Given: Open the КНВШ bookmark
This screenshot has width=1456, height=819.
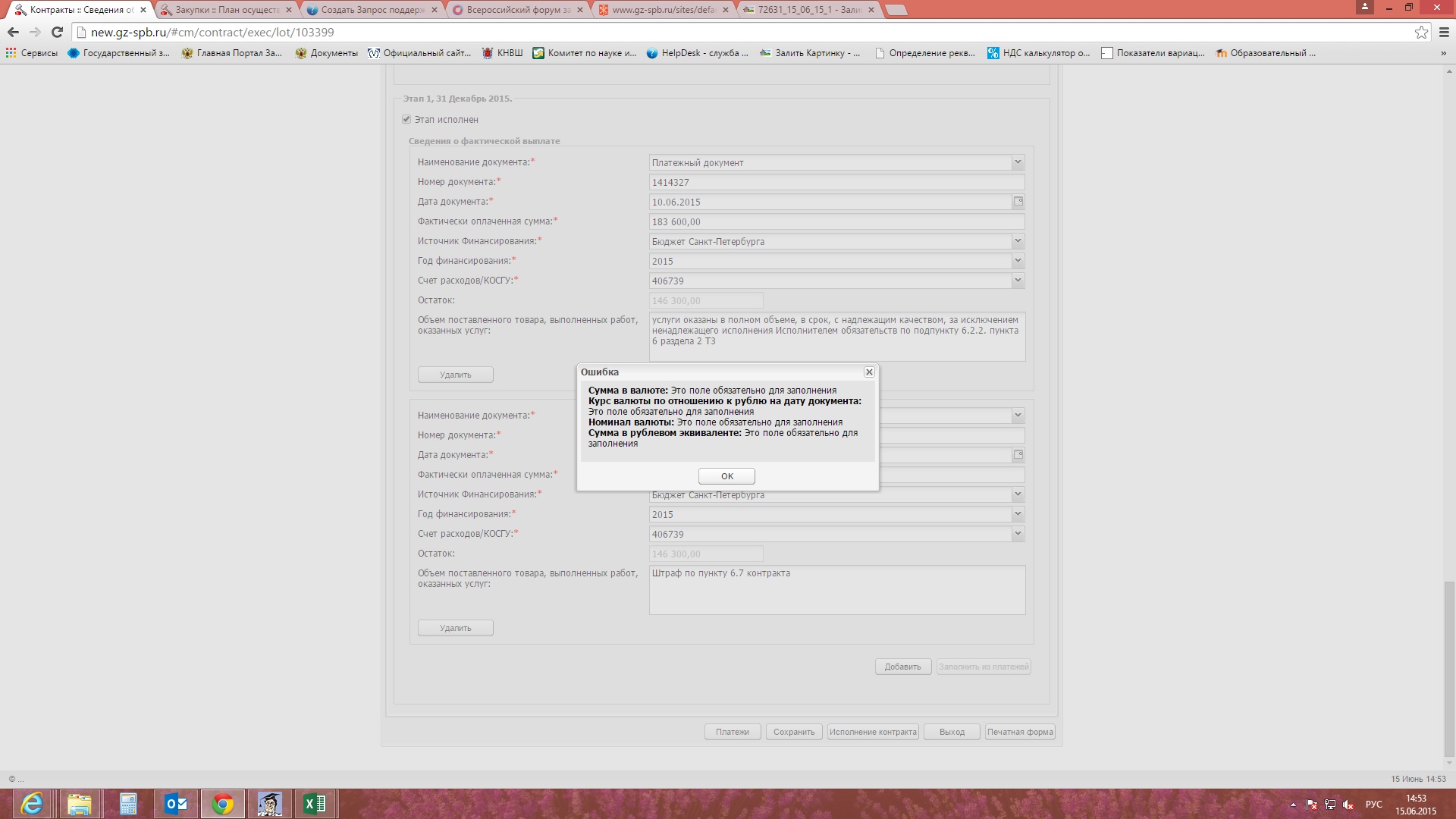Looking at the screenshot, I should [x=502, y=53].
